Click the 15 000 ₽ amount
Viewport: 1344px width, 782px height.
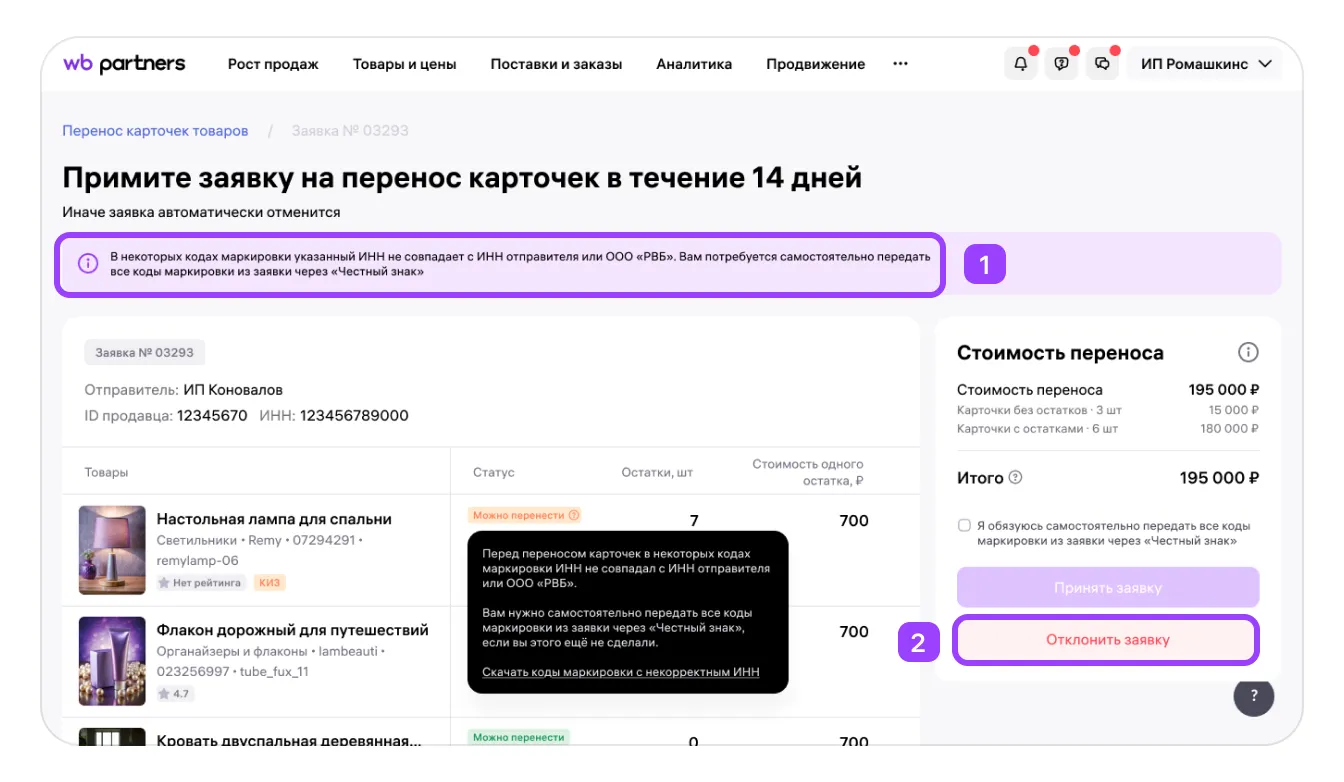(x=1234, y=410)
